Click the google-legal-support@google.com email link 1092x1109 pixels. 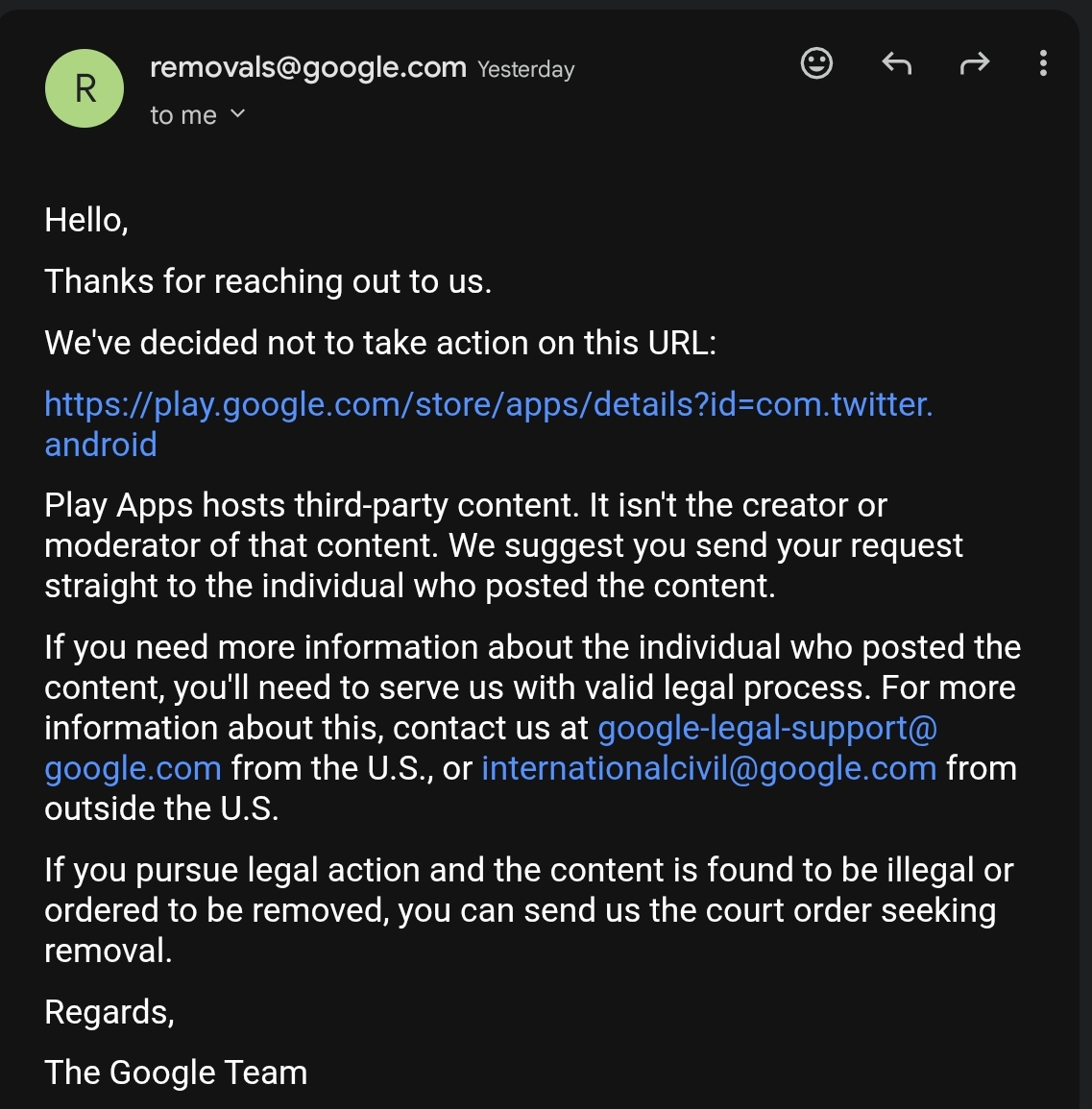point(766,728)
